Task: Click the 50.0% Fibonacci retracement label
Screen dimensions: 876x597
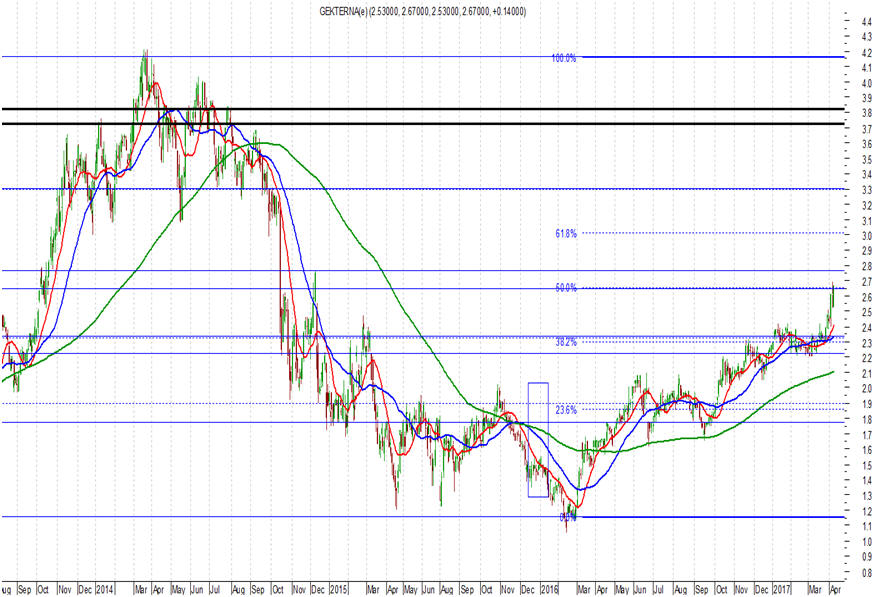Action: click(x=566, y=288)
